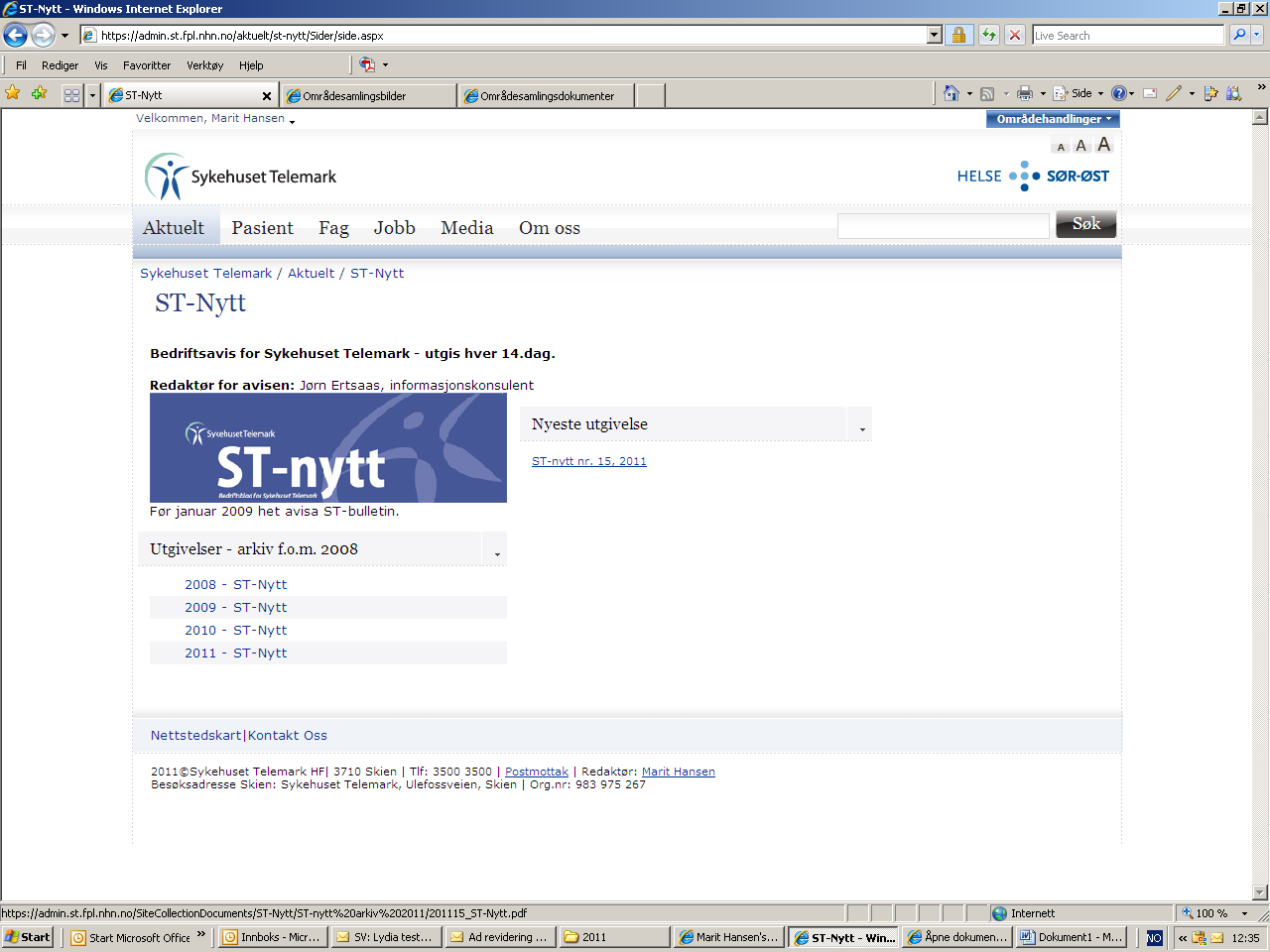Image resolution: width=1270 pixels, height=952 pixels.
Task: Click the Søk button
Action: click(x=1085, y=224)
